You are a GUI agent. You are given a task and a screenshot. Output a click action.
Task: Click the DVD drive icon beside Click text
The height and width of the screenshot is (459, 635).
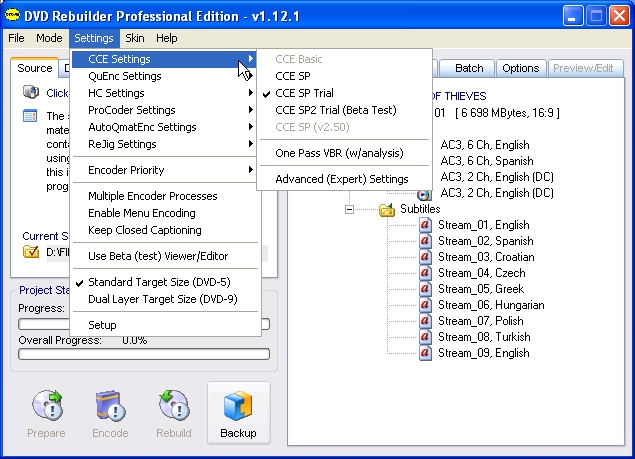(x=31, y=92)
